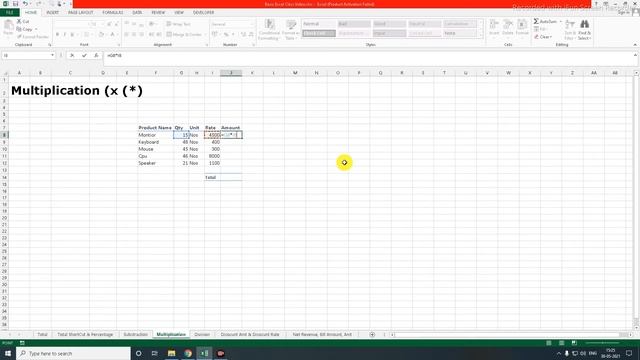The image size is (640, 360).
Task: Apply the Normal cell style
Action: (x=319, y=24)
